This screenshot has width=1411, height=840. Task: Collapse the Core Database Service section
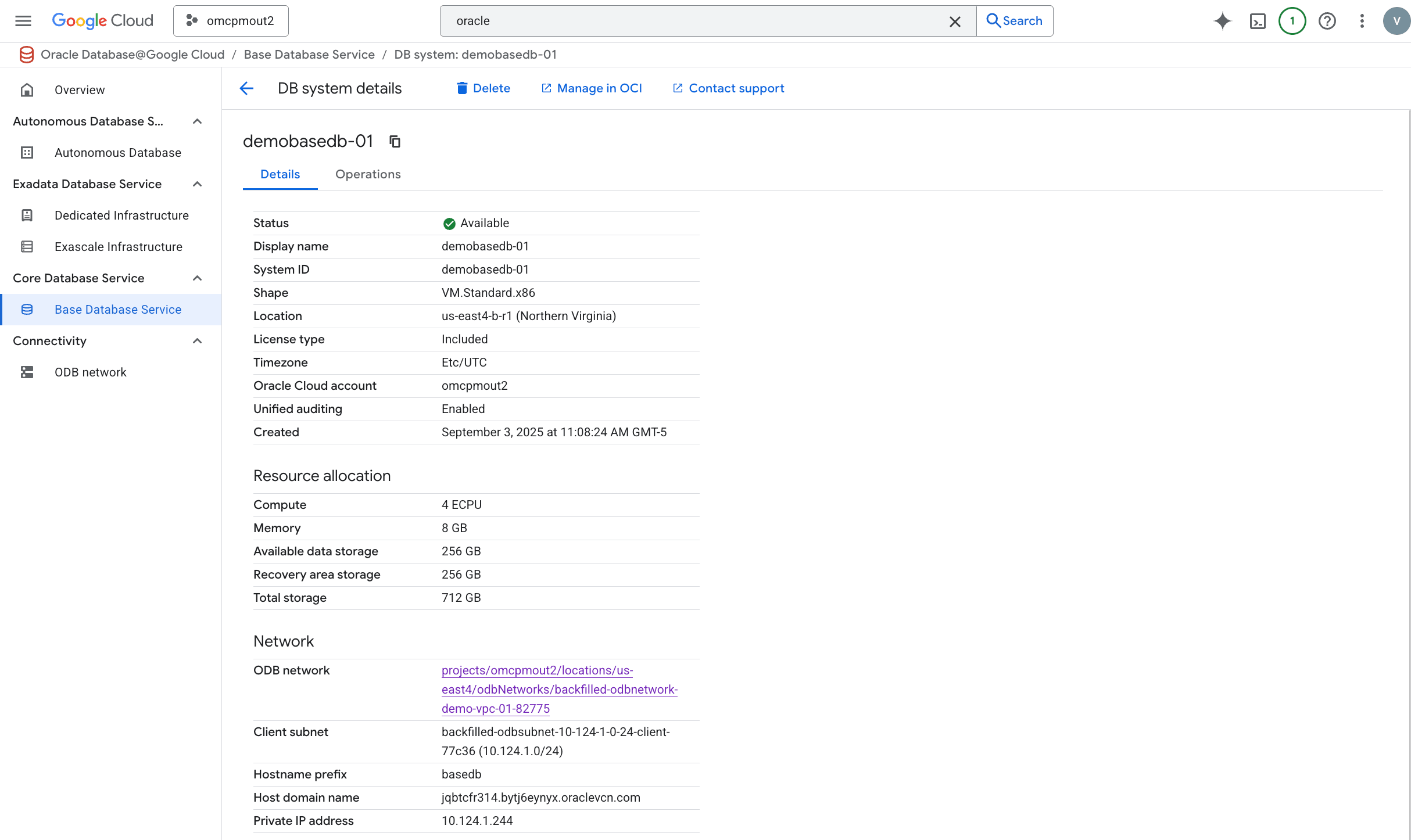[x=196, y=278]
